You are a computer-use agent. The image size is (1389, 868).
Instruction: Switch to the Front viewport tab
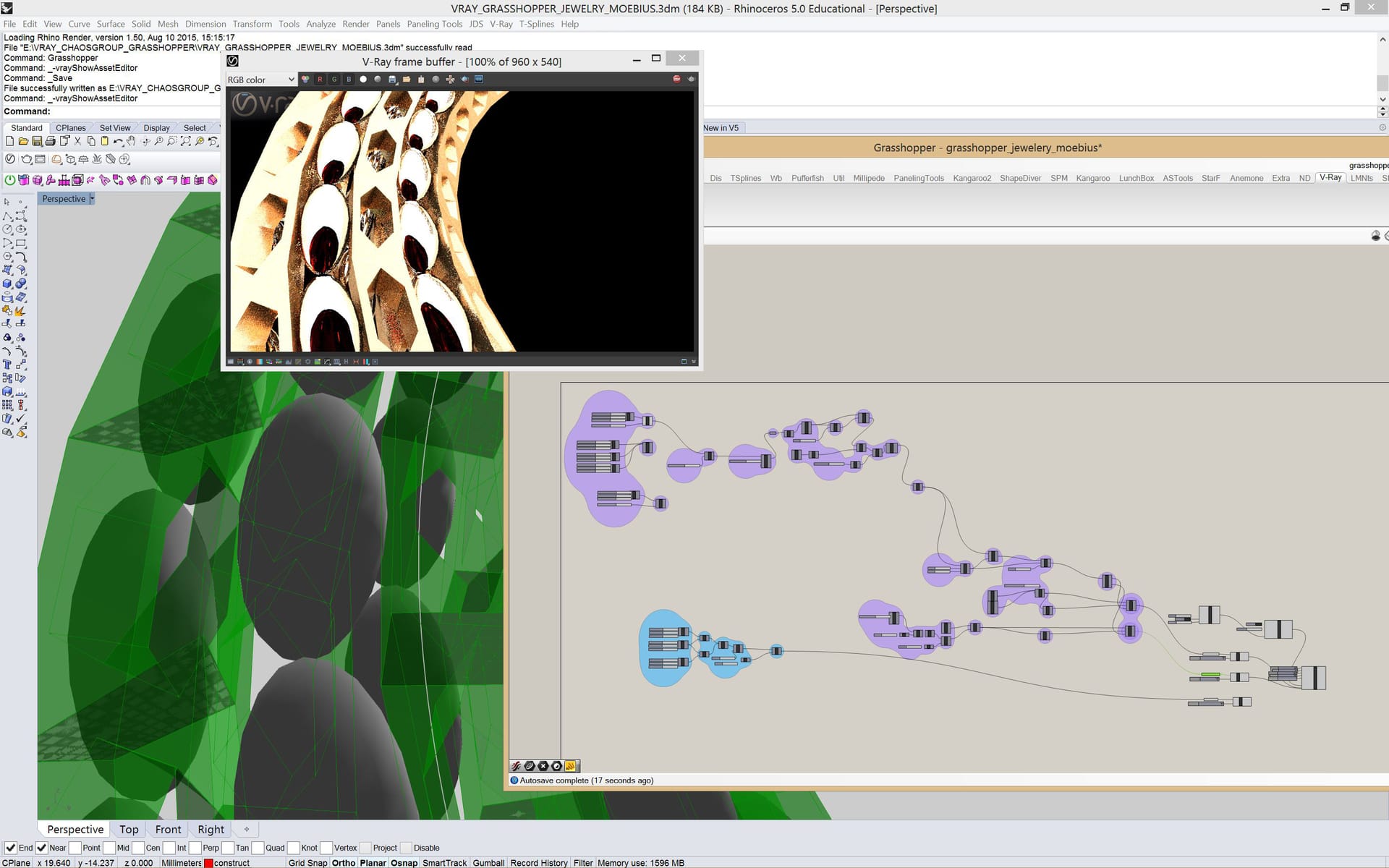(x=168, y=830)
